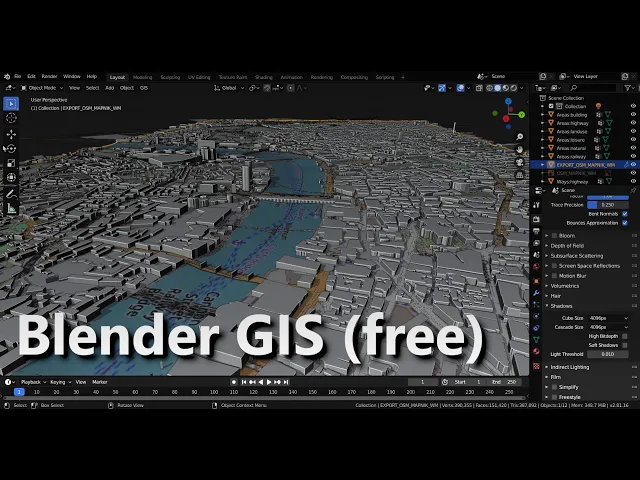Enable the Bloom checkbox
640x480 pixels.
[554, 236]
